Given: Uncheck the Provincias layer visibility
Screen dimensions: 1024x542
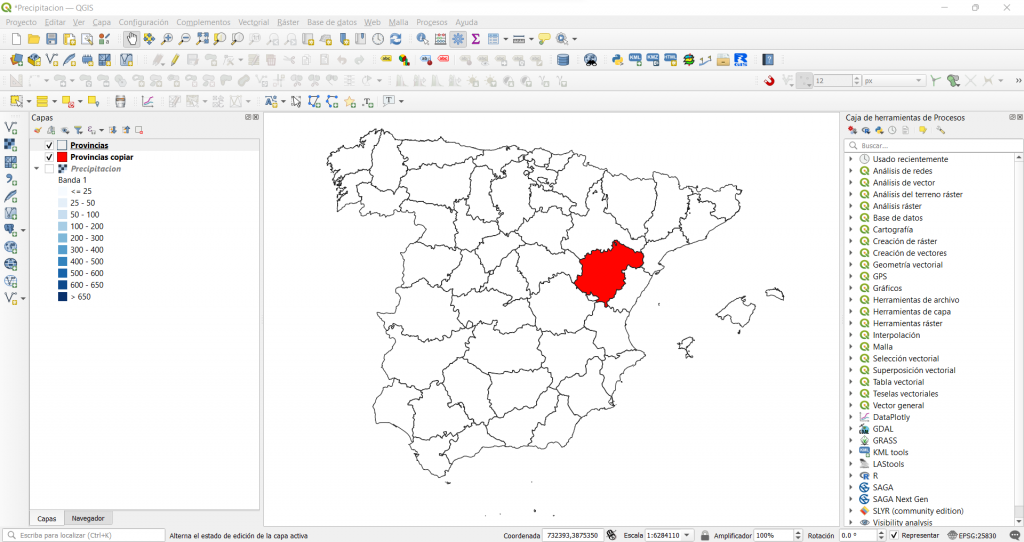Looking at the screenshot, I should click(49, 146).
